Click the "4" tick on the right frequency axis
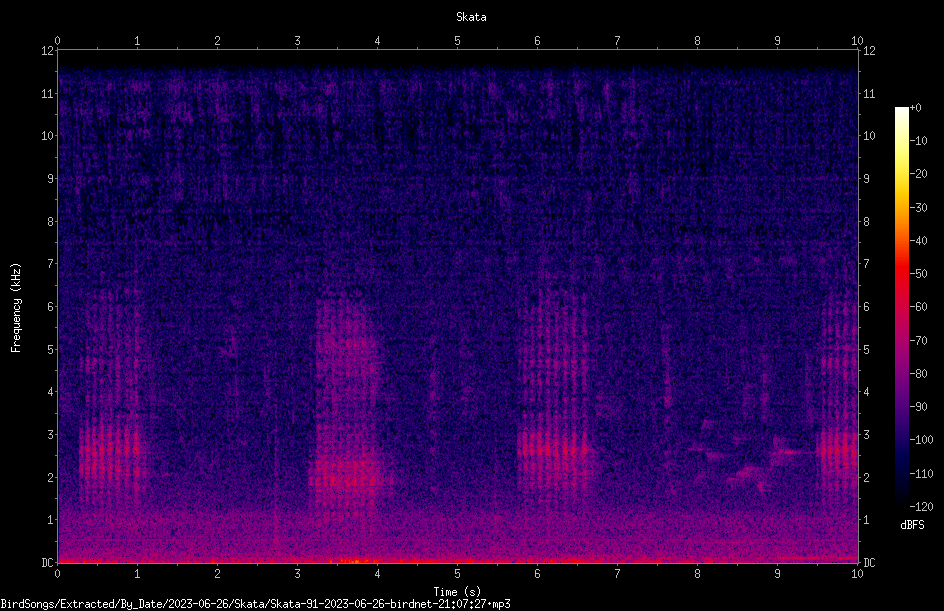Image resolution: width=944 pixels, height=611 pixels. [x=866, y=392]
